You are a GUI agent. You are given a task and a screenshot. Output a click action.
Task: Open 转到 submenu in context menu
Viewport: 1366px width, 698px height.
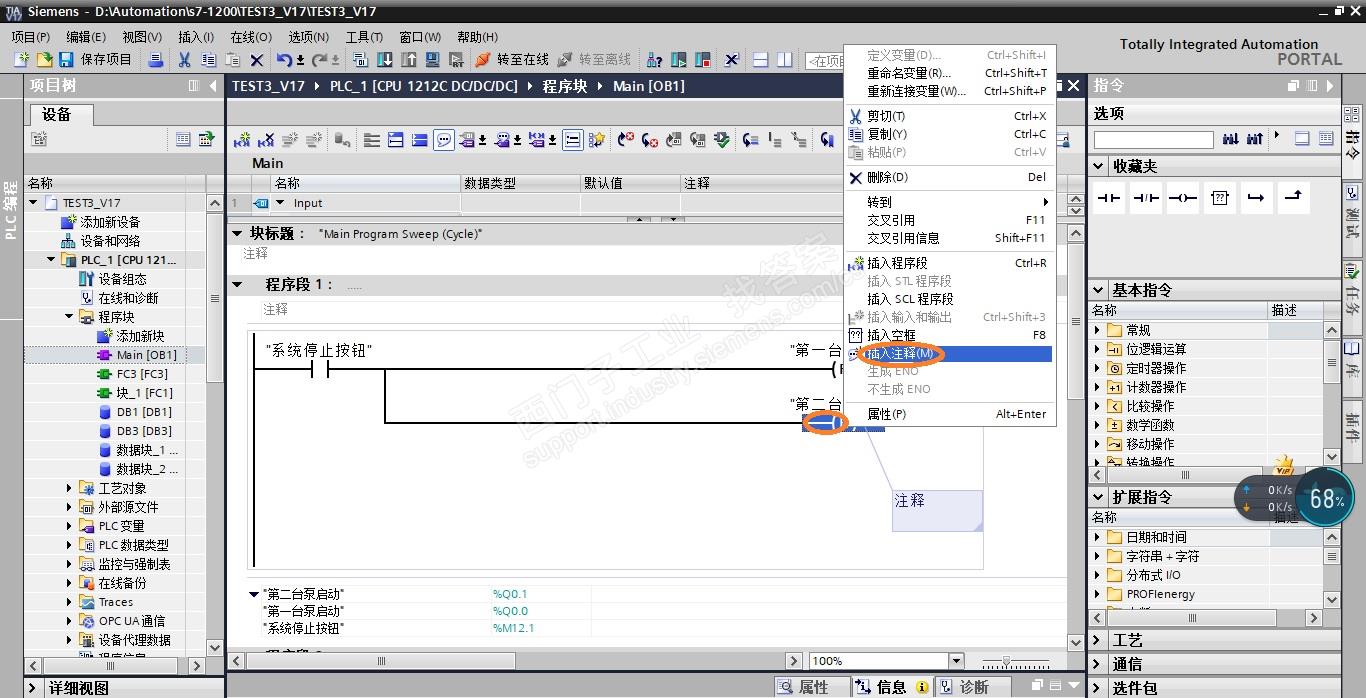(x=949, y=202)
